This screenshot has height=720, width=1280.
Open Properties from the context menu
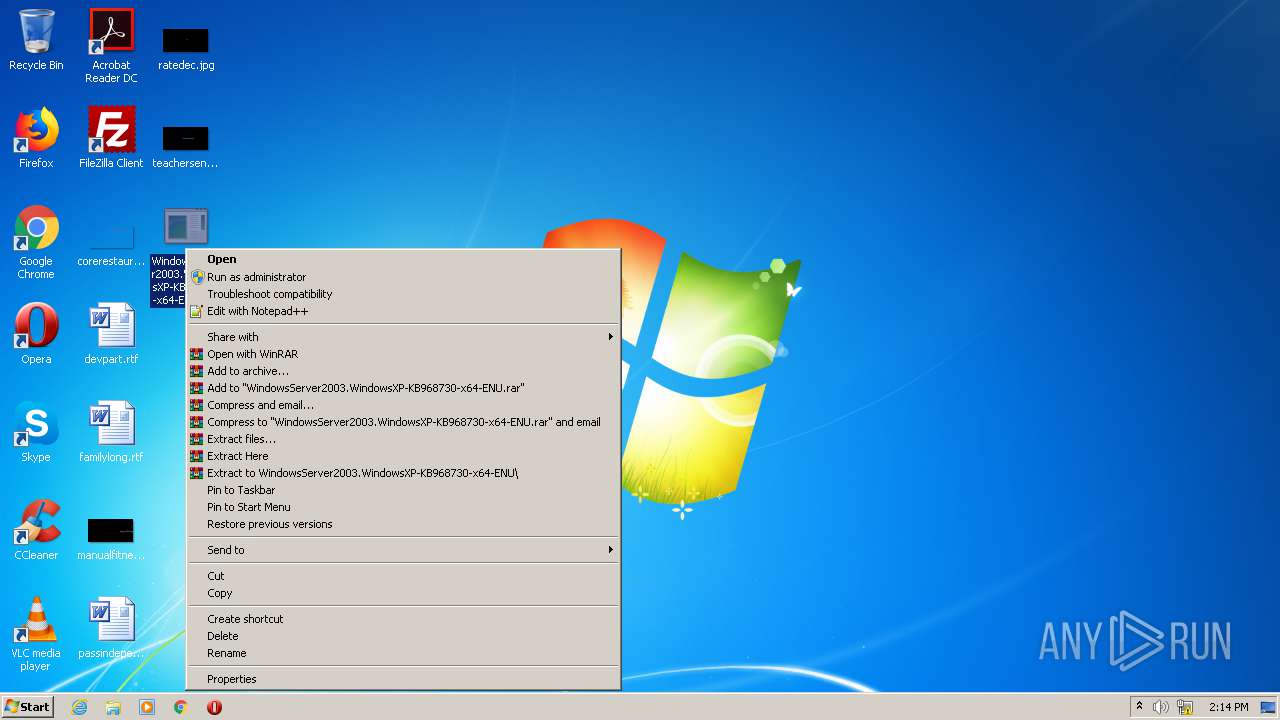tap(404, 679)
